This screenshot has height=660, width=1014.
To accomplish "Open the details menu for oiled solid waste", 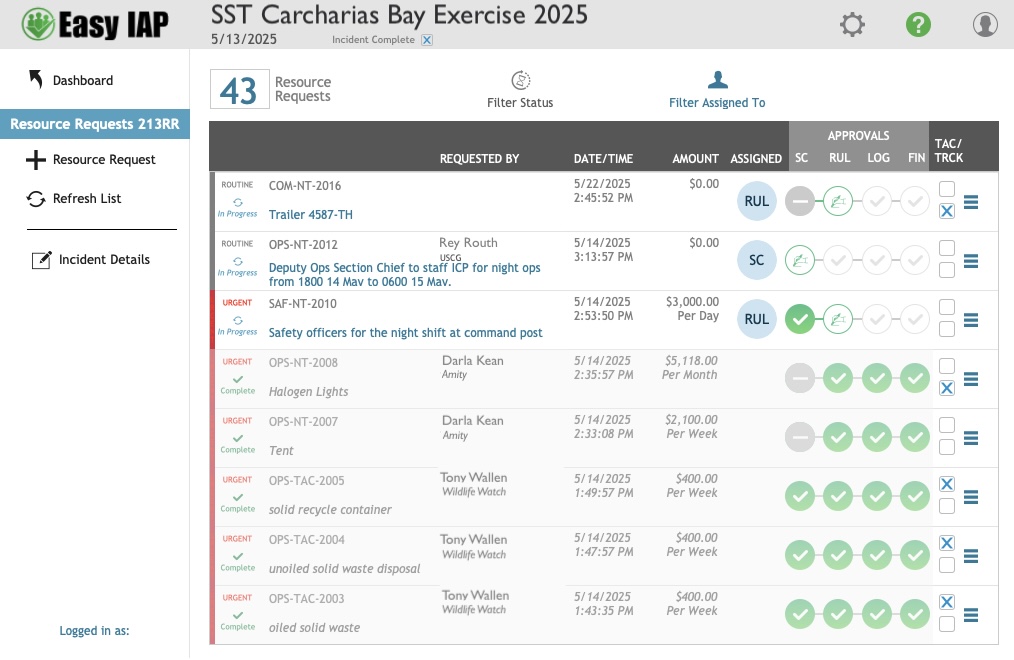I will (x=971, y=613).
